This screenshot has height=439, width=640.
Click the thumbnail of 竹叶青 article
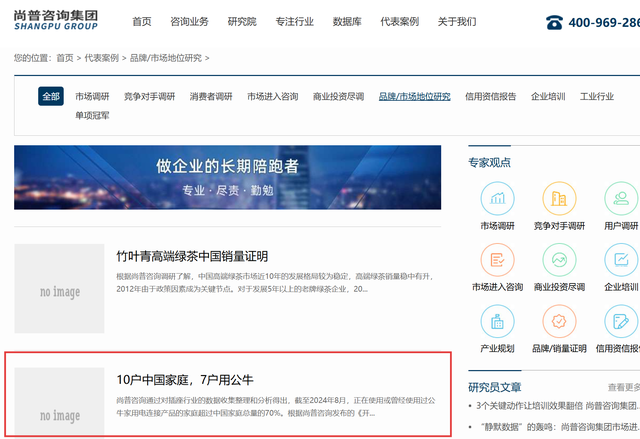(59, 288)
